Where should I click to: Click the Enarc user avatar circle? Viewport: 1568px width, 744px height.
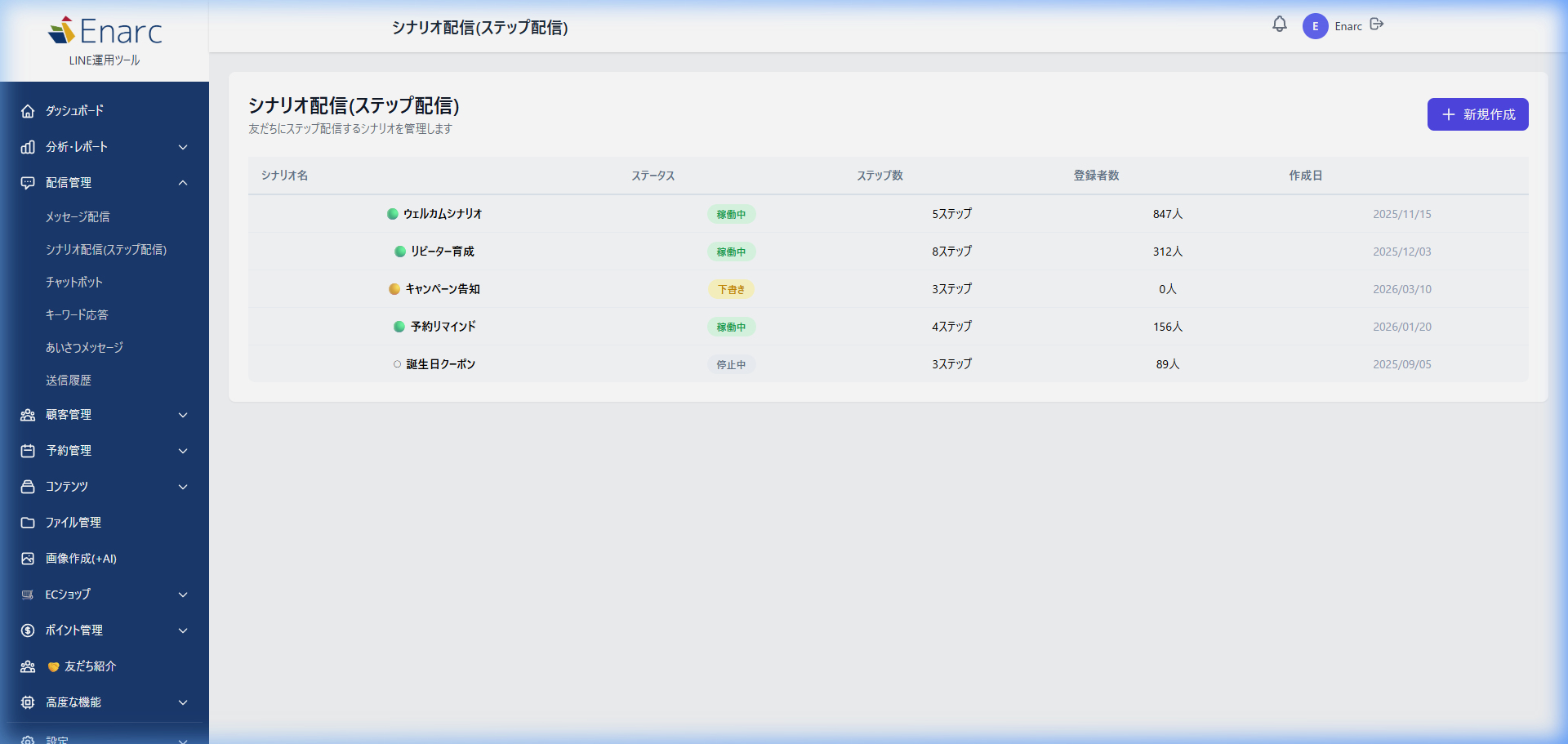(1315, 26)
